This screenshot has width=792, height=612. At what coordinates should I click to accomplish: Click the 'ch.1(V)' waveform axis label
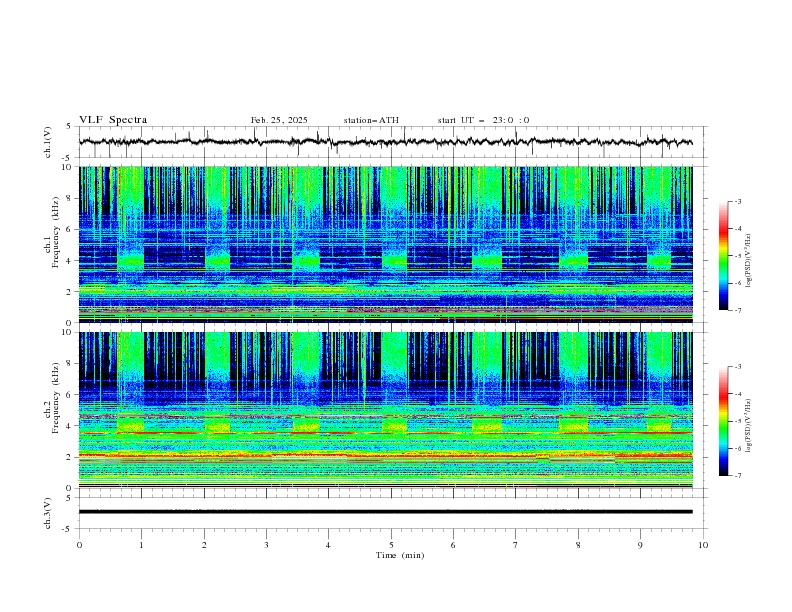48,142
